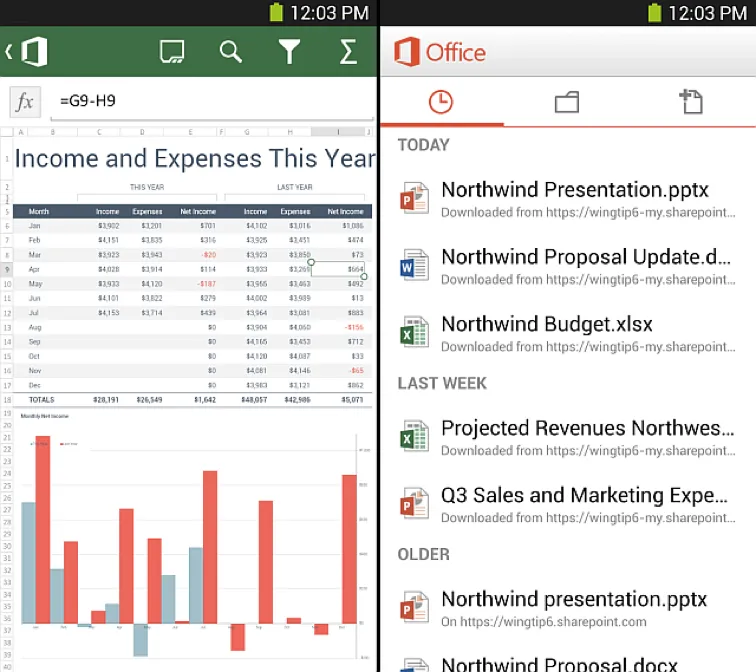The width and height of the screenshot is (756, 672).
Task: Open Q3 Sales and Marketing presentation
Action: tap(584, 504)
